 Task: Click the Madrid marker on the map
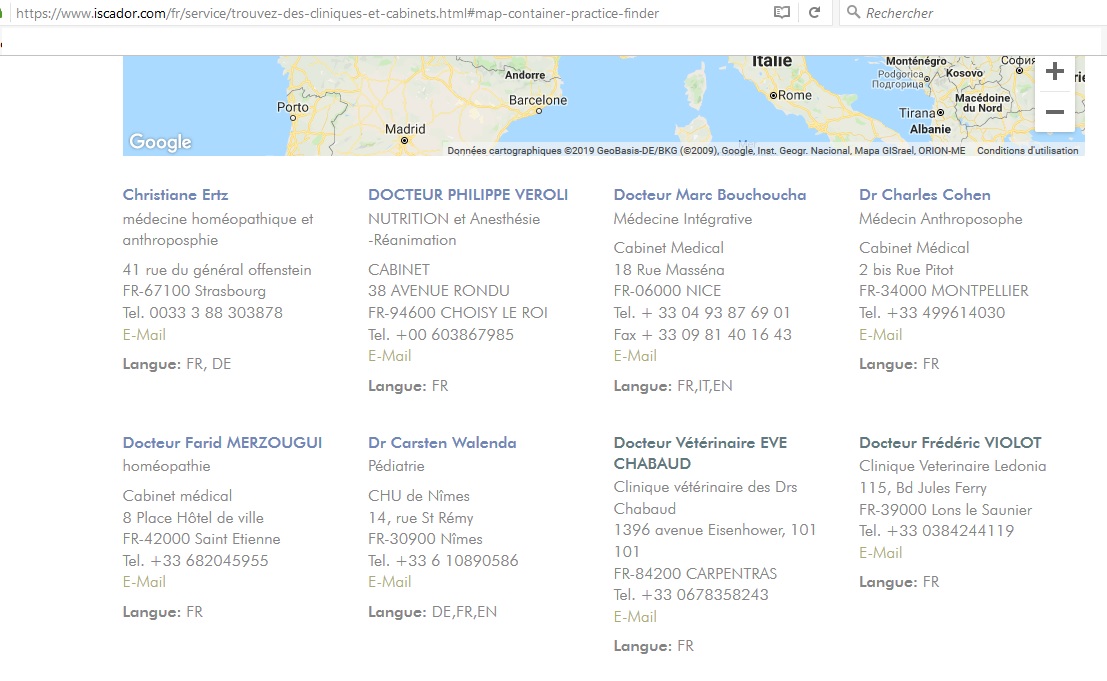coord(404,140)
